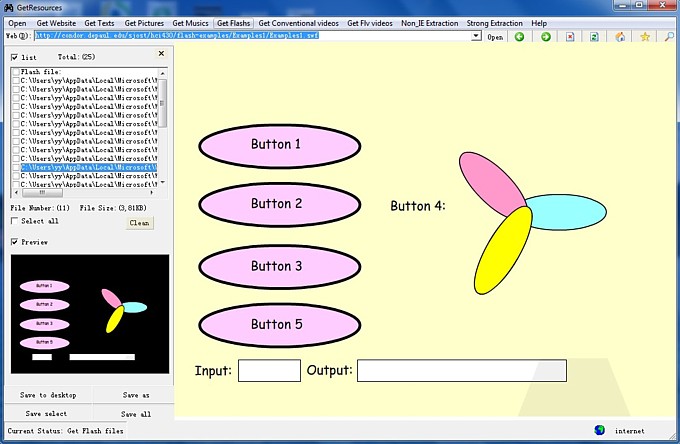The height and width of the screenshot is (444, 680).
Task: Go to Home via house icon
Action: click(x=621, y=37)
